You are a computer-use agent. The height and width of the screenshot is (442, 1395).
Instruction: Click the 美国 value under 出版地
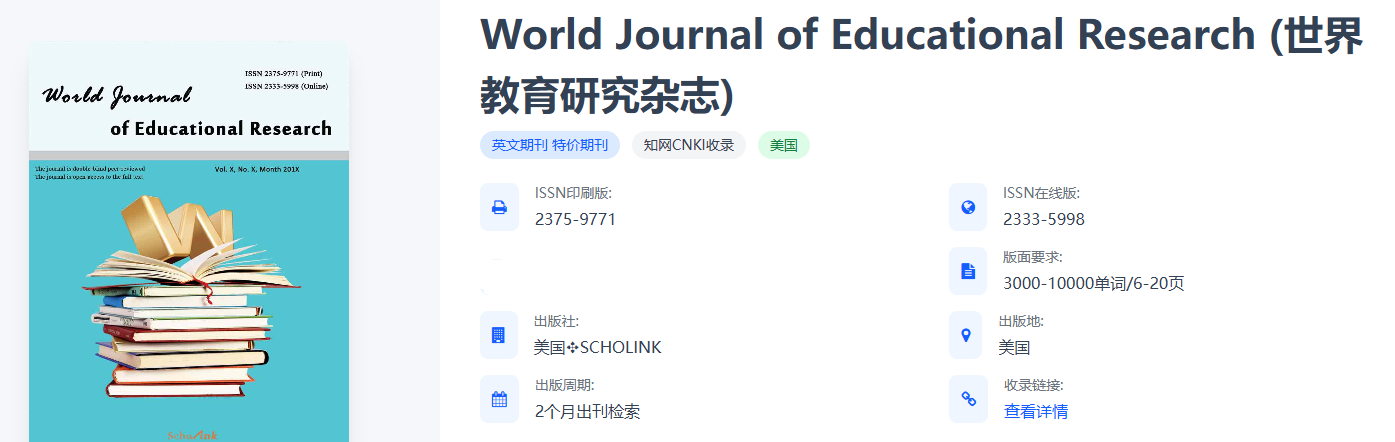1014,347
